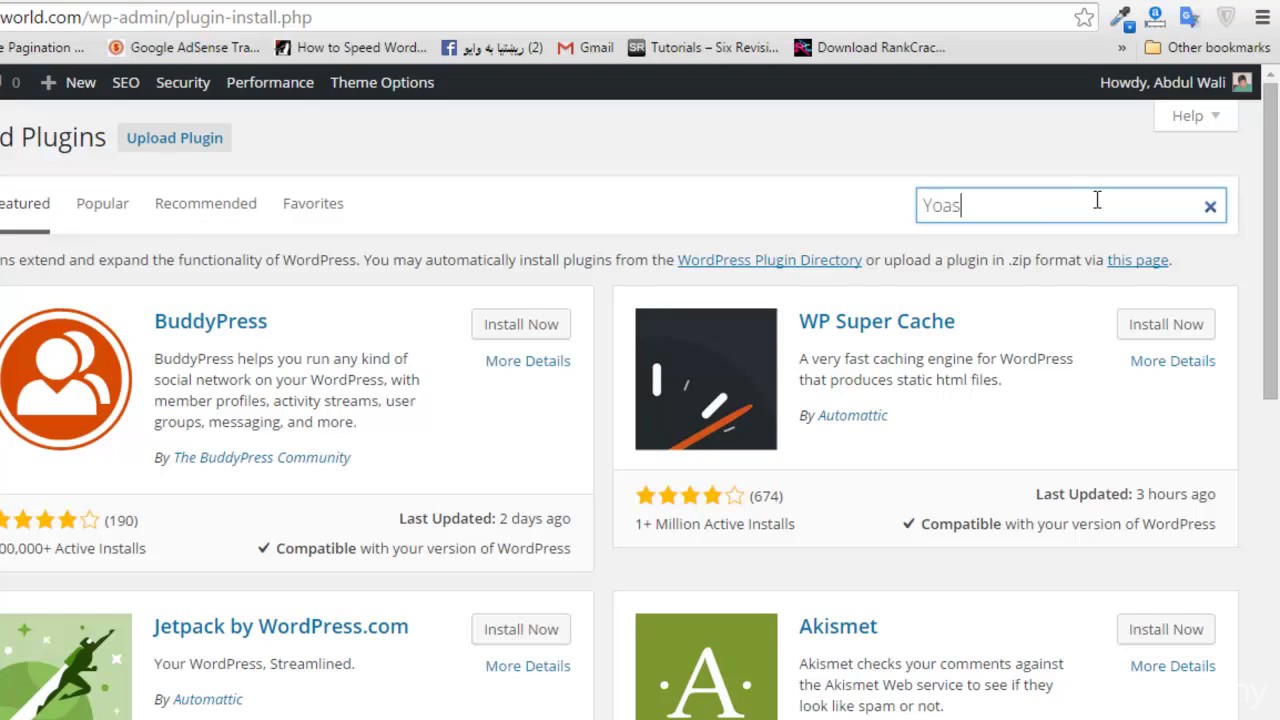View More Details for WP Super Cache

pyautogui.click(x=1173, y=361)
